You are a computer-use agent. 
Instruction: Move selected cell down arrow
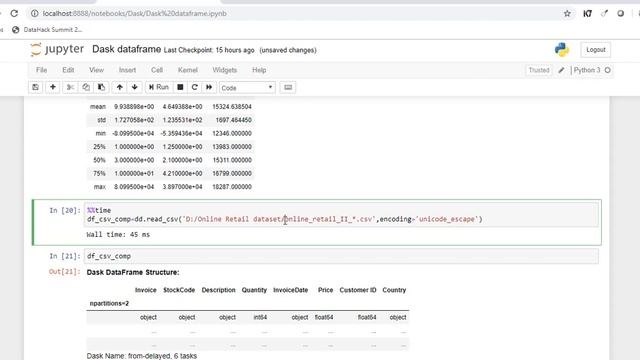pos(135,87)
